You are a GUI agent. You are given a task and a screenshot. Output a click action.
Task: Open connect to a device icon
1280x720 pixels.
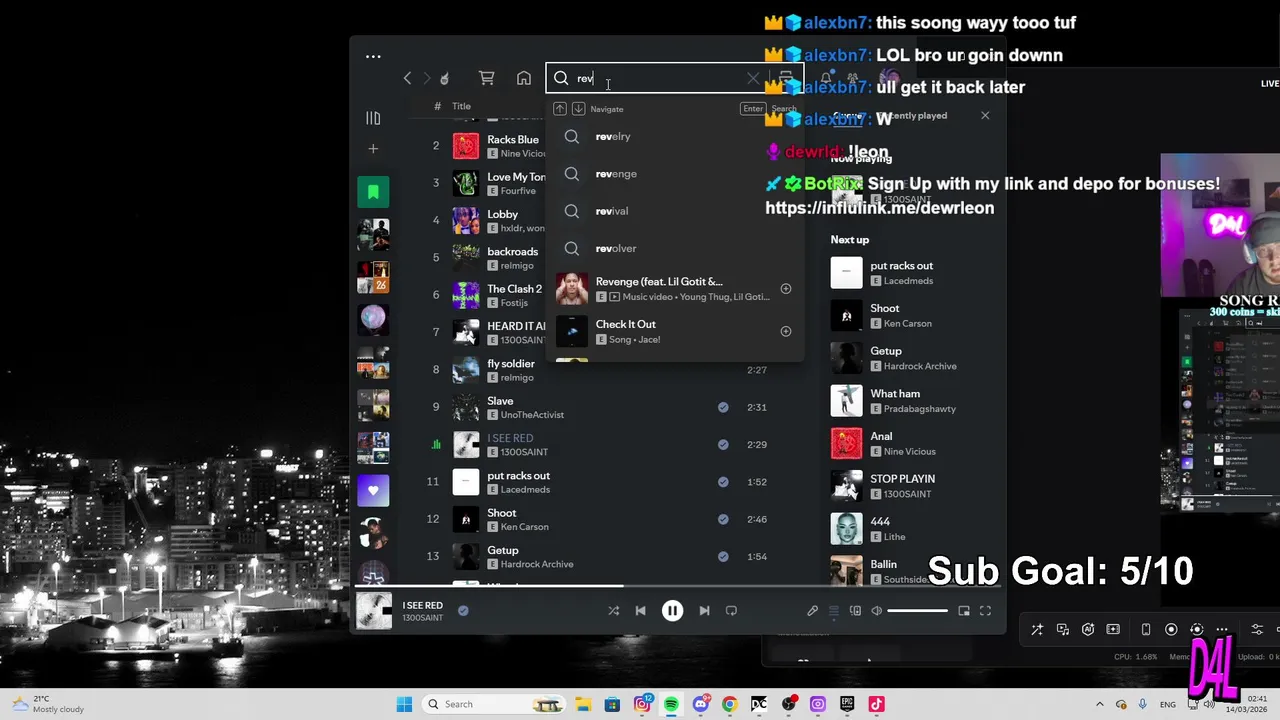(855, 611)
